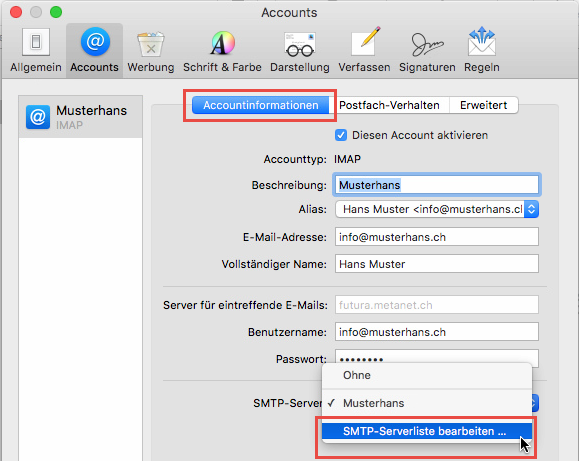Open the Signaturen preferences pane

(x=427, y=50)
